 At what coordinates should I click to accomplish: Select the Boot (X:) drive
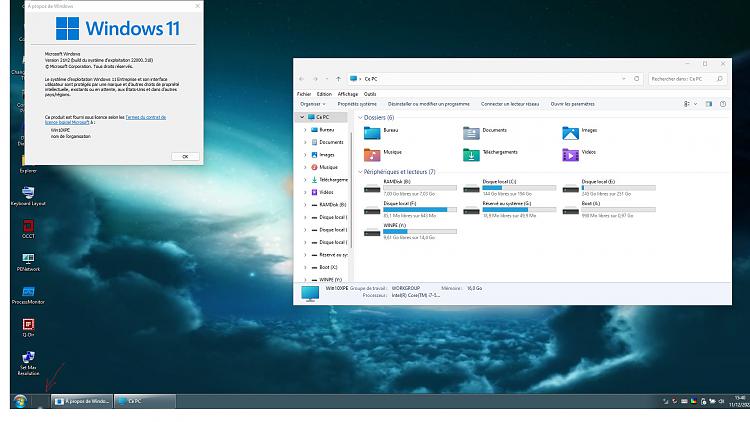[x=608, y=210]
